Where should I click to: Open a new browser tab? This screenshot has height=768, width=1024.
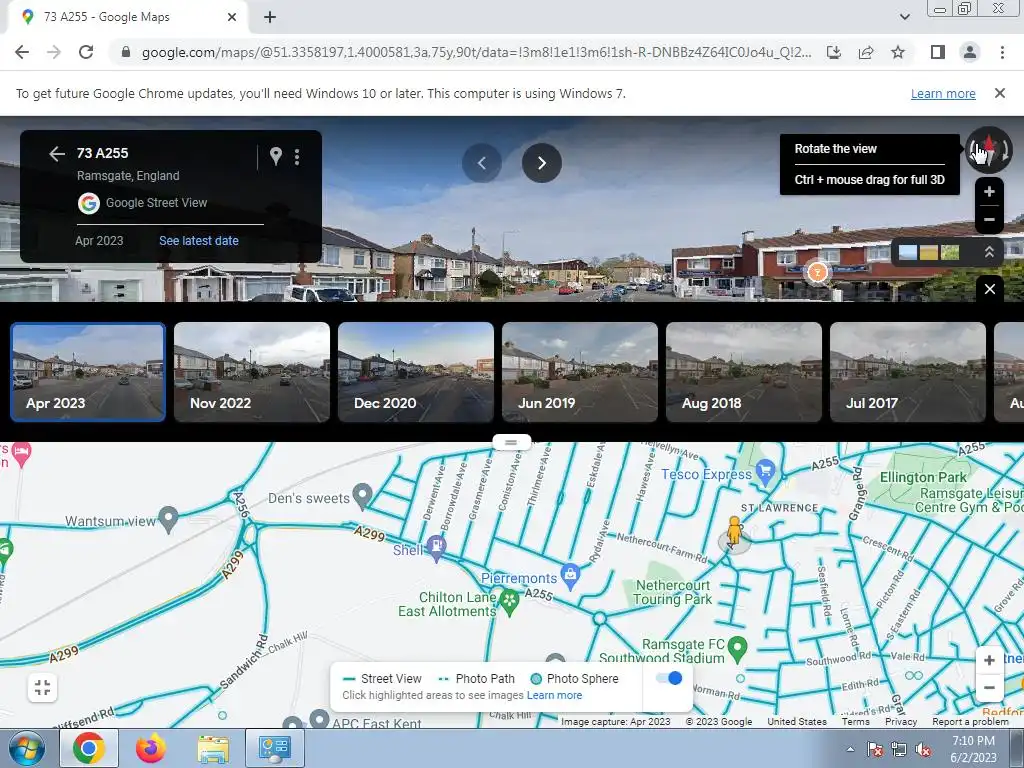tap(270, 17)
